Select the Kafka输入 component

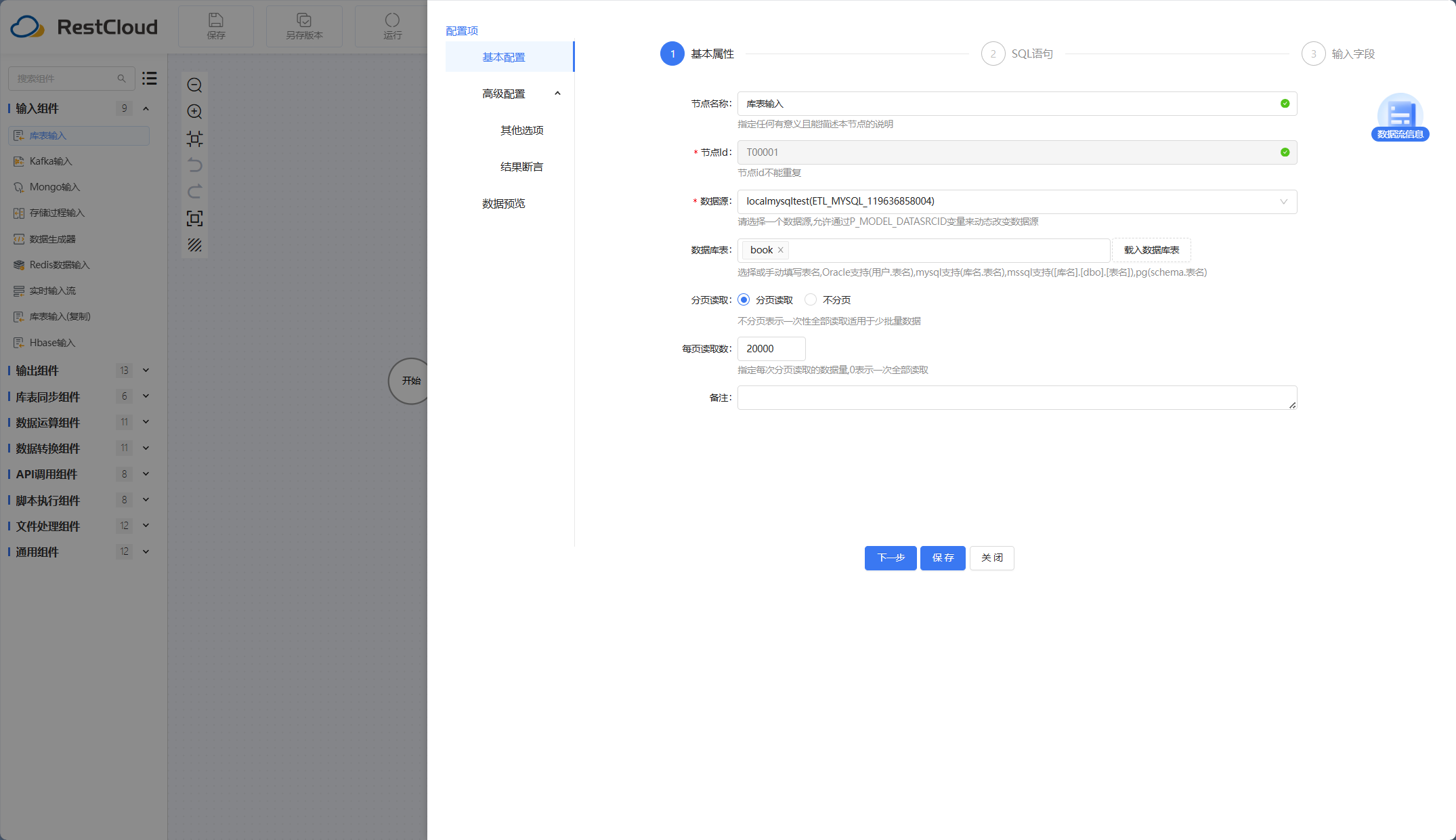tap(79, 161)
